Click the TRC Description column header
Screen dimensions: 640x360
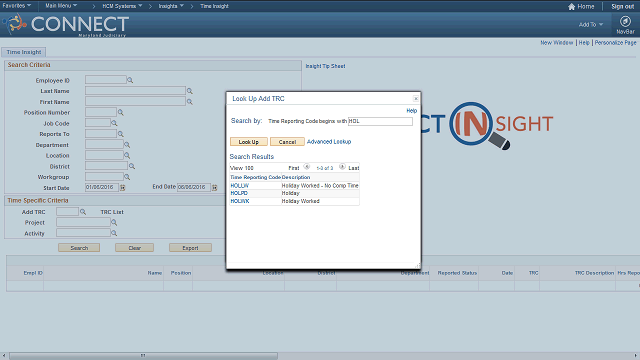[594, 273]
